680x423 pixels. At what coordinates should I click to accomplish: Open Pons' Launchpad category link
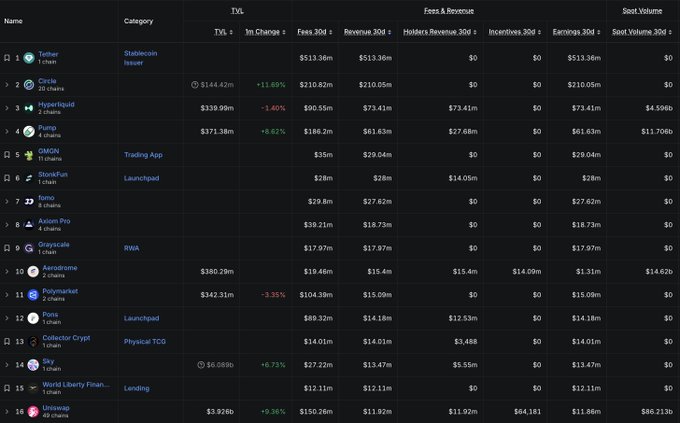[141, 318]
